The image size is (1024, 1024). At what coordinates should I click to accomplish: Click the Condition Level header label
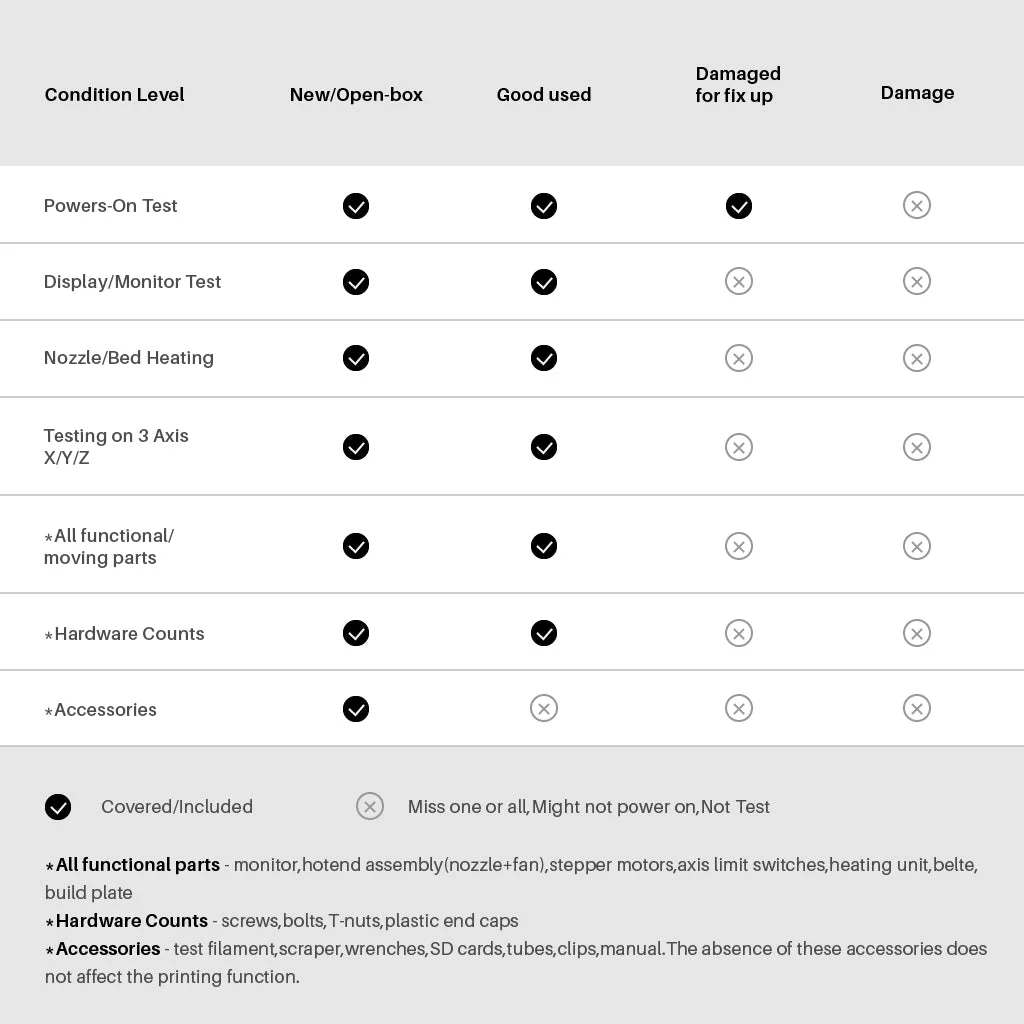pyautogui.click(x=114, y=95)
